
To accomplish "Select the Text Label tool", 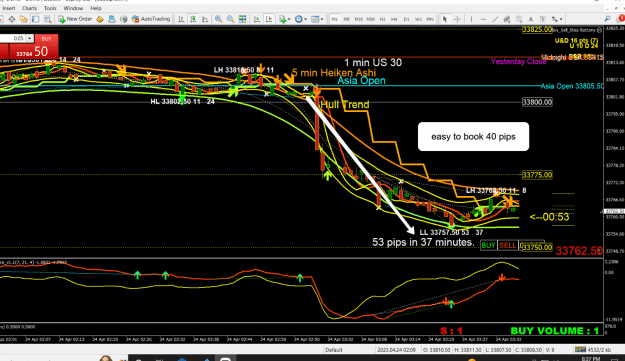I will tap(542, 19).
